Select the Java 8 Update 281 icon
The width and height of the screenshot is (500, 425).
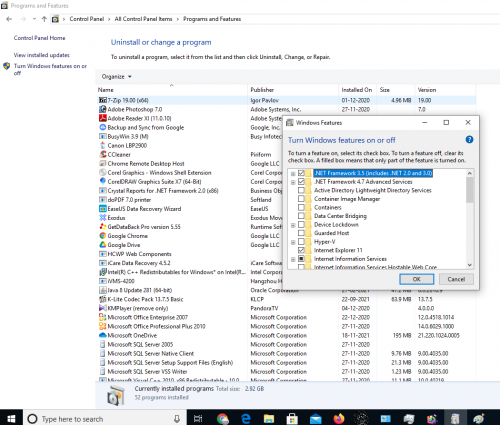pyautogui.click(x=103, y=290)
